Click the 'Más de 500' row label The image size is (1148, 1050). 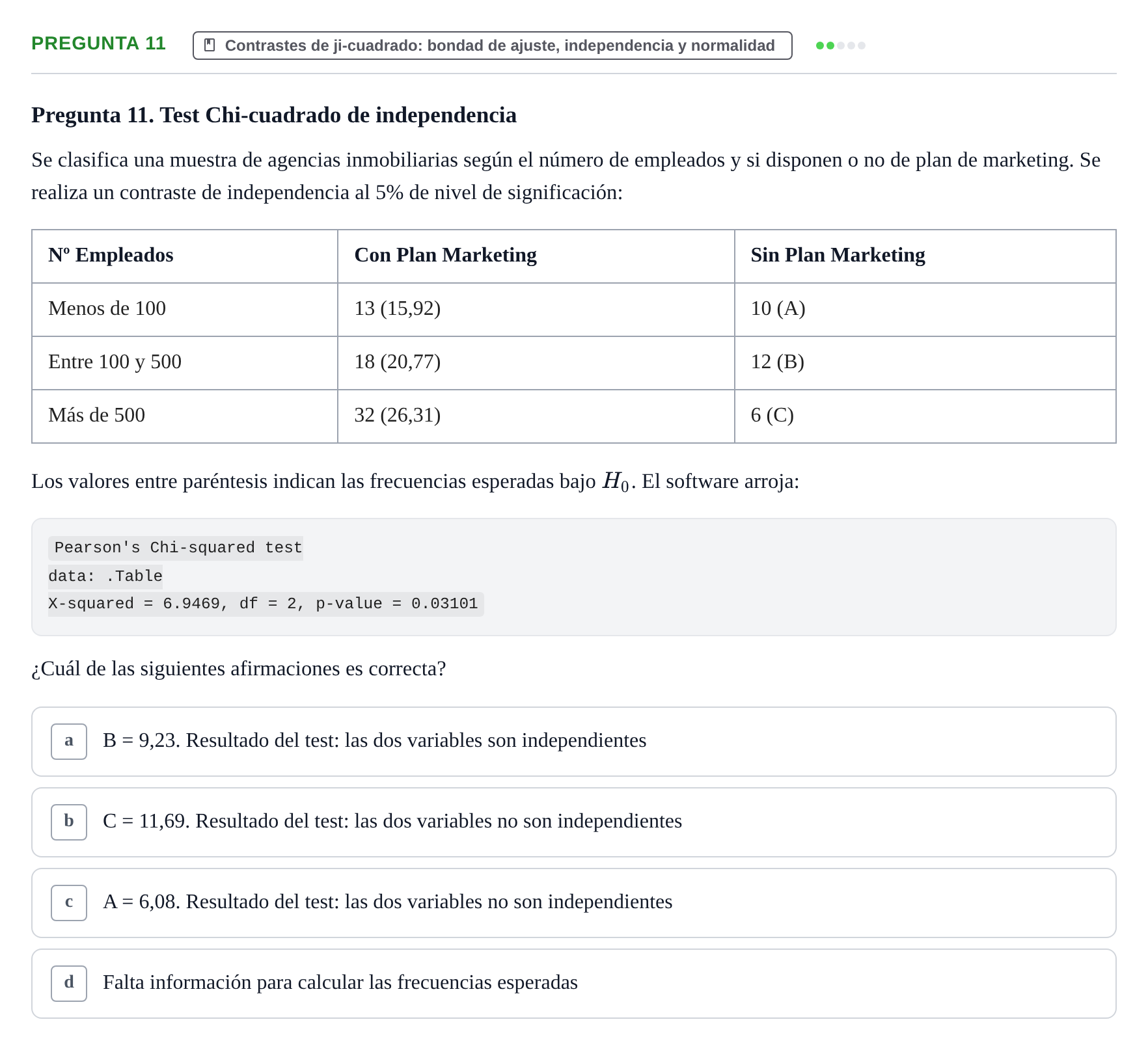(x=96, y=415)
